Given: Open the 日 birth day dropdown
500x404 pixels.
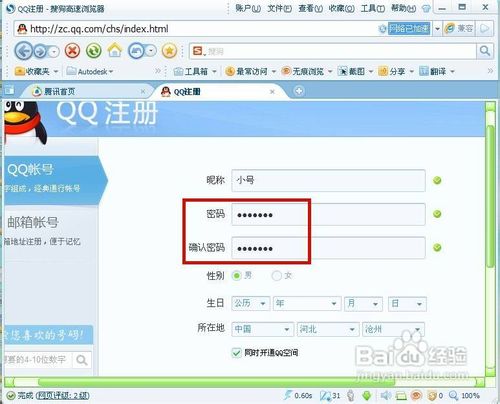Looking at the screenshot, I should tap(407, 304).
